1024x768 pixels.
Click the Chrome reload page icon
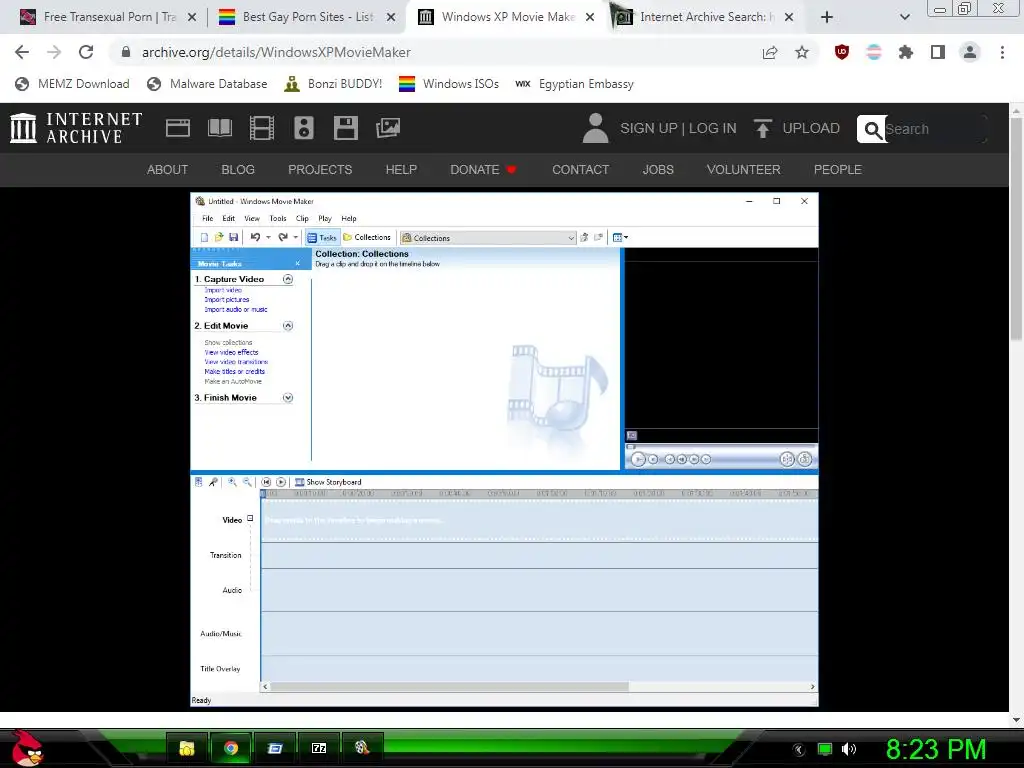(x=86, y=52)
